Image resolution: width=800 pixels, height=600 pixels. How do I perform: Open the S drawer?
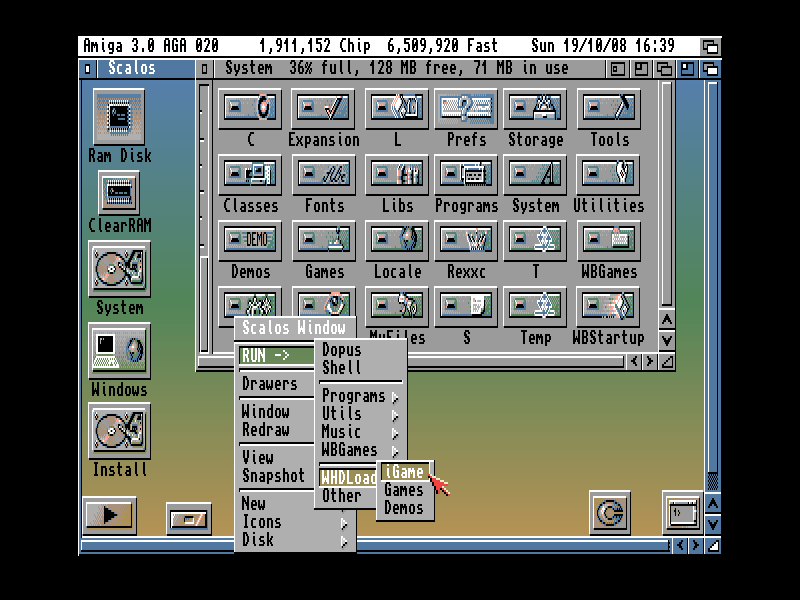(x=466, y=306)
